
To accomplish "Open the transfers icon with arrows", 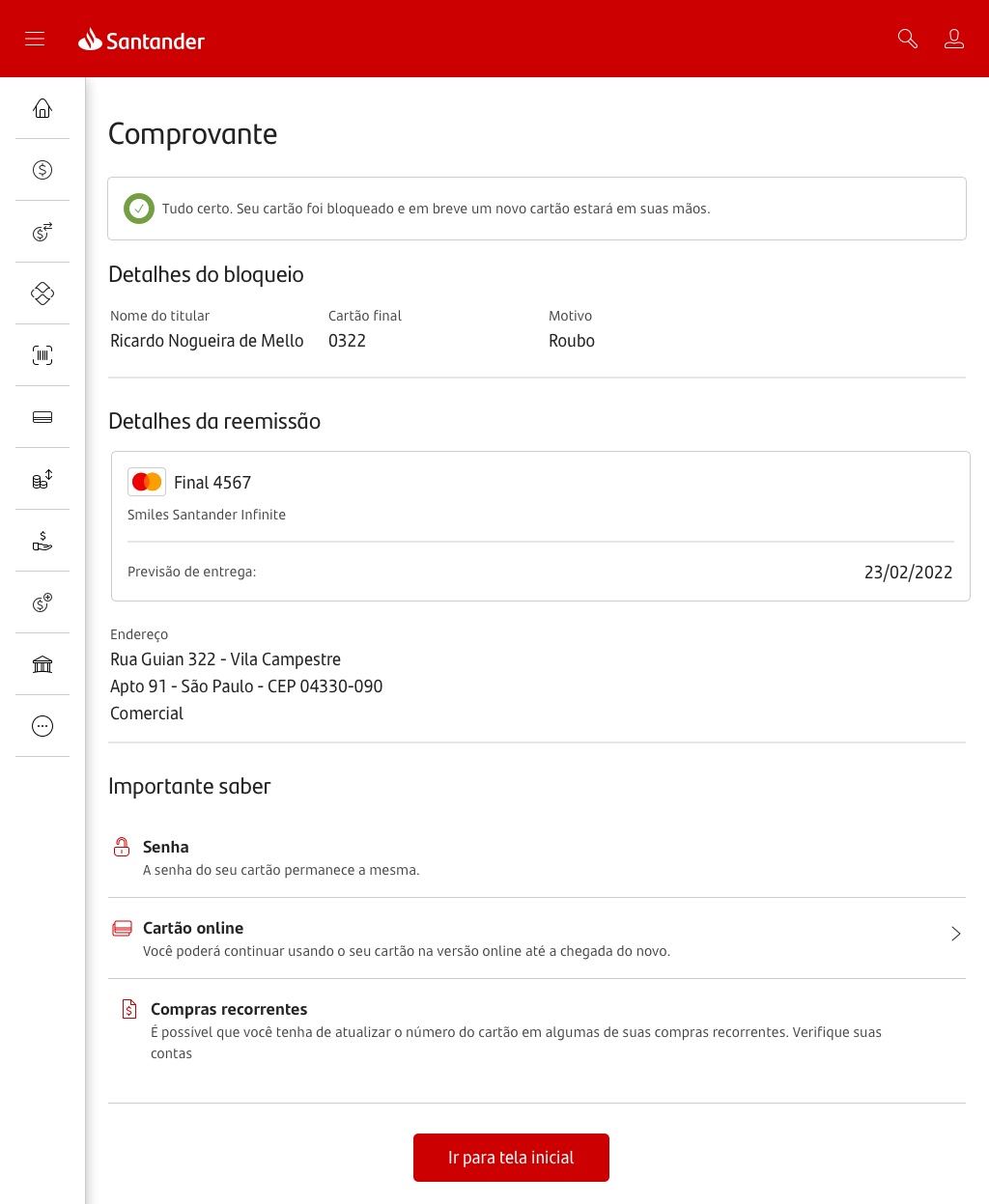I will coord(42,232).
